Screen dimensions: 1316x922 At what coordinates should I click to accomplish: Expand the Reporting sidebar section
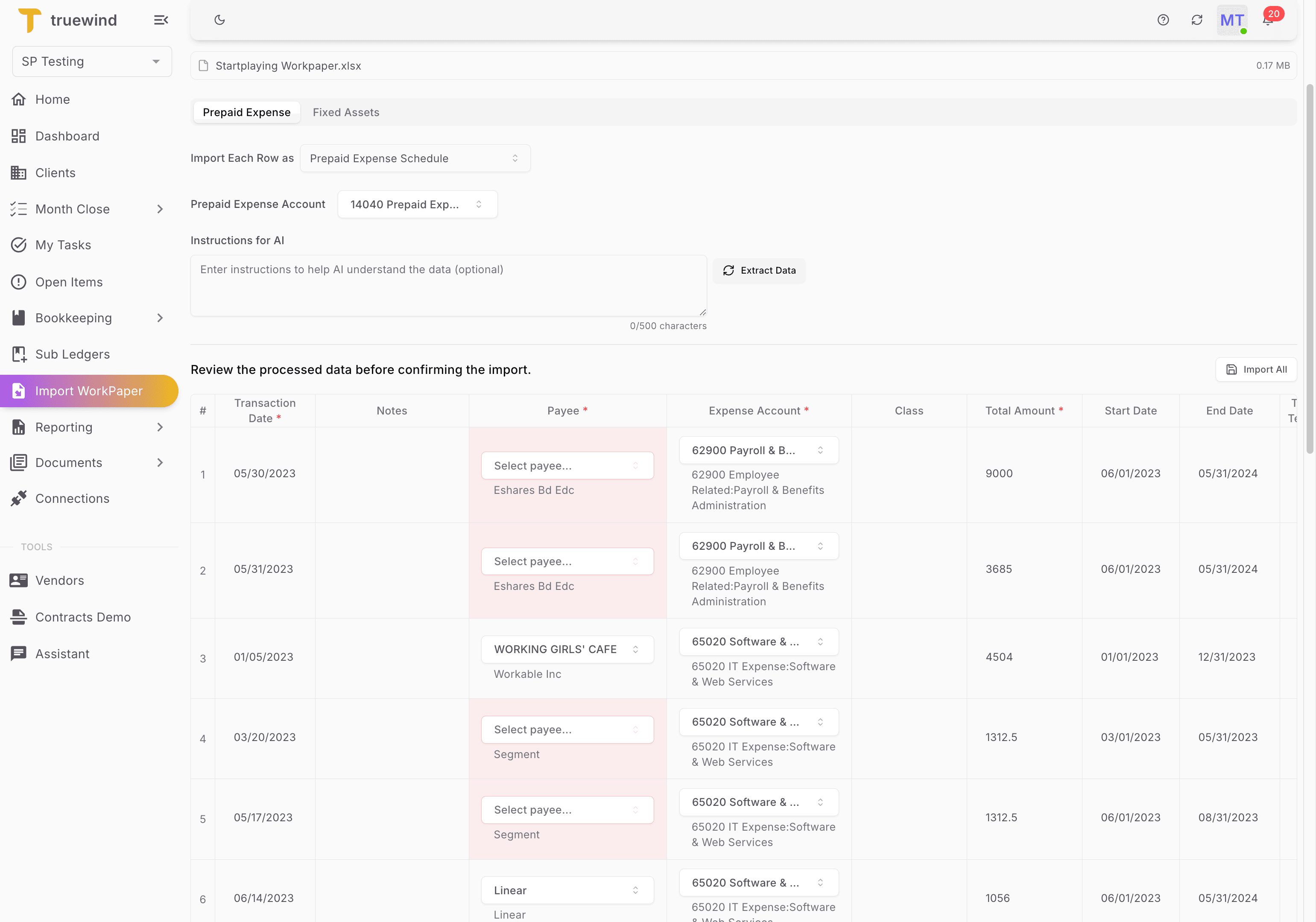(x=64, y=427)
